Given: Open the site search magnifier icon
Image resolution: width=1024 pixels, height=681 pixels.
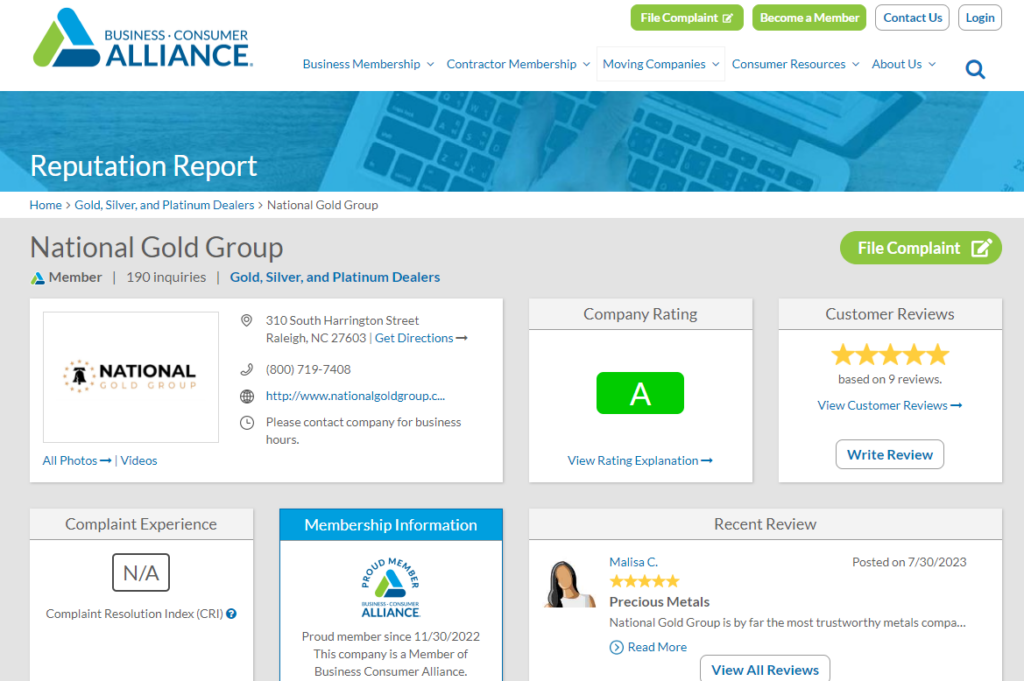Looking at the screenshot, I should click(975, 69).
